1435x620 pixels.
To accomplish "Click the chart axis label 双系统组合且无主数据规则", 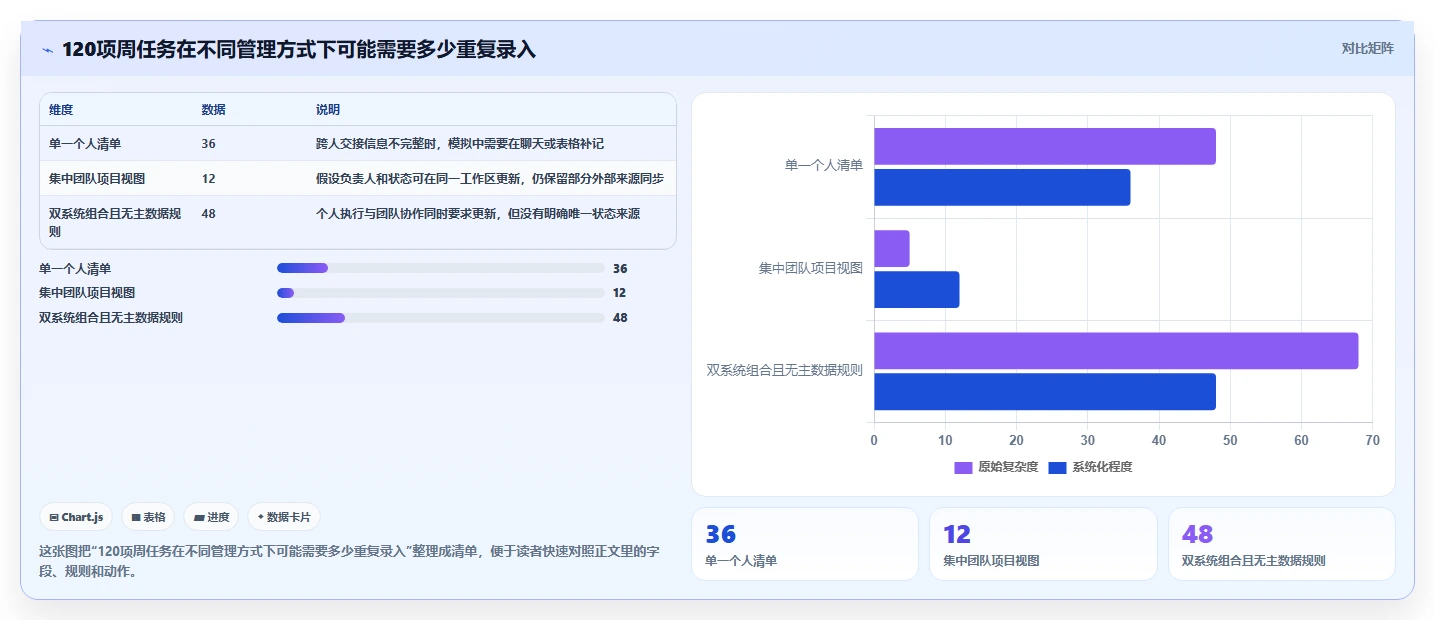I will click(785, 370).
